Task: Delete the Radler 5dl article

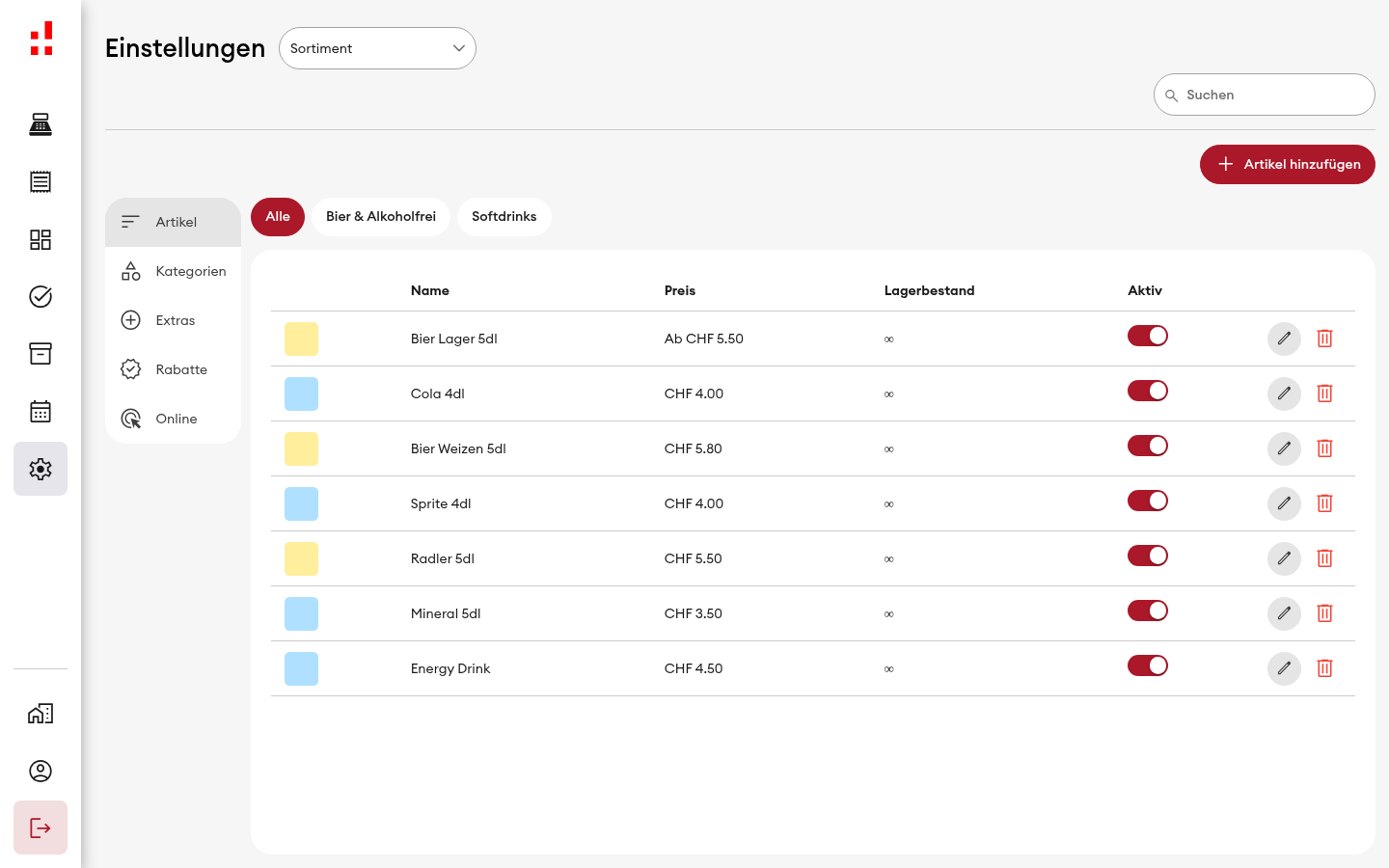Action: 1324,558
